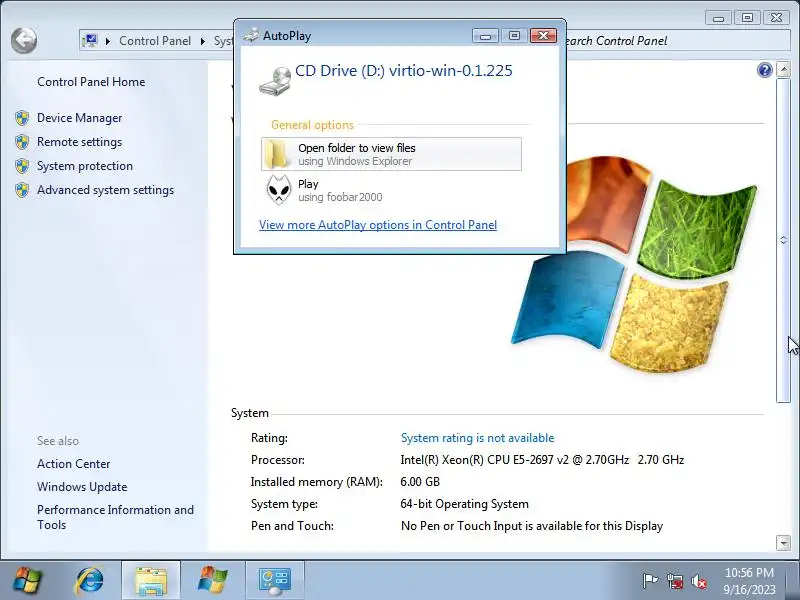Maximize the Control Panel System window
This screenshot has width=800, height=600.
747,18
